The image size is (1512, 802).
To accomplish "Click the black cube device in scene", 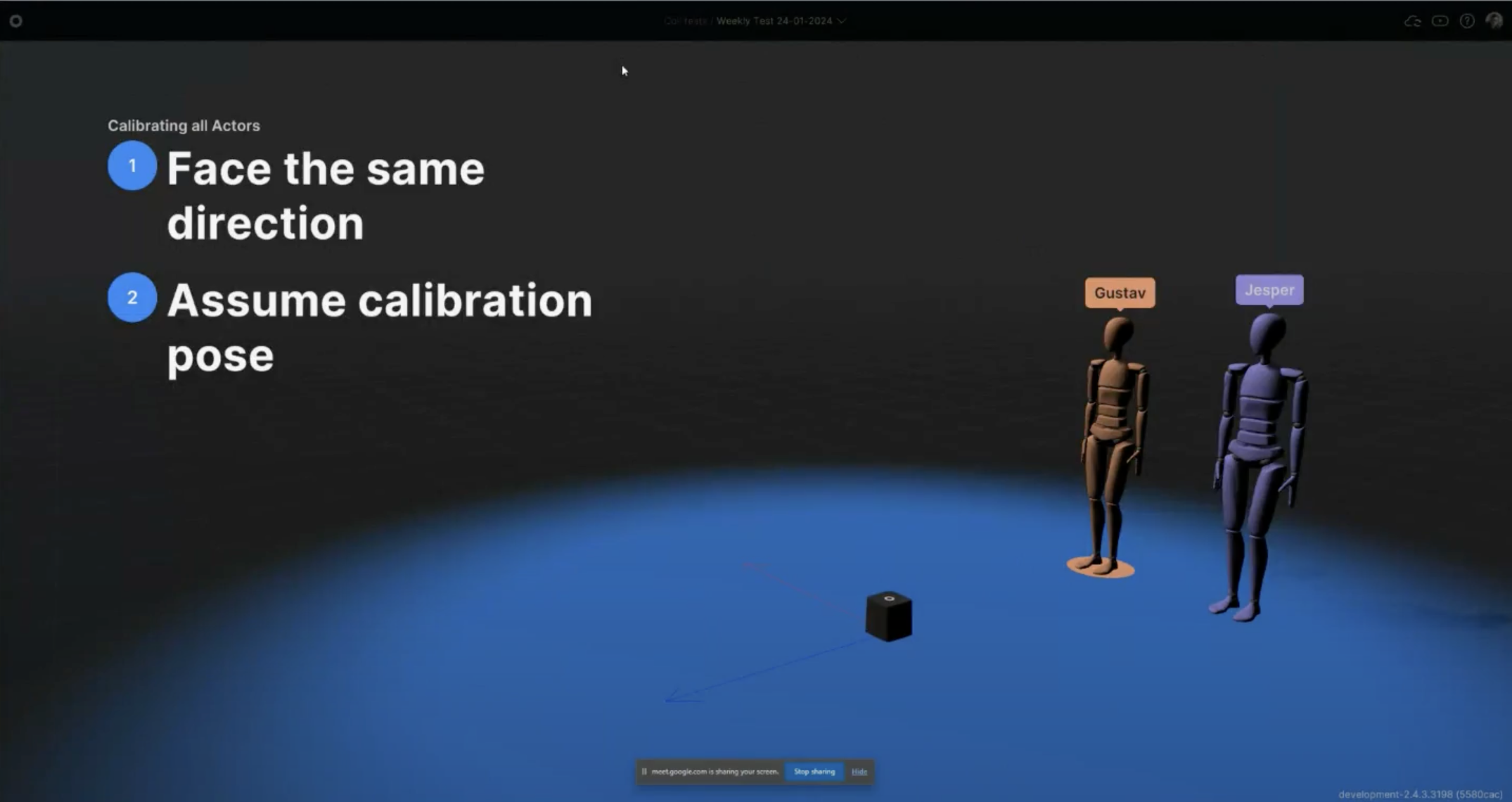I will (x=889, y=616).
